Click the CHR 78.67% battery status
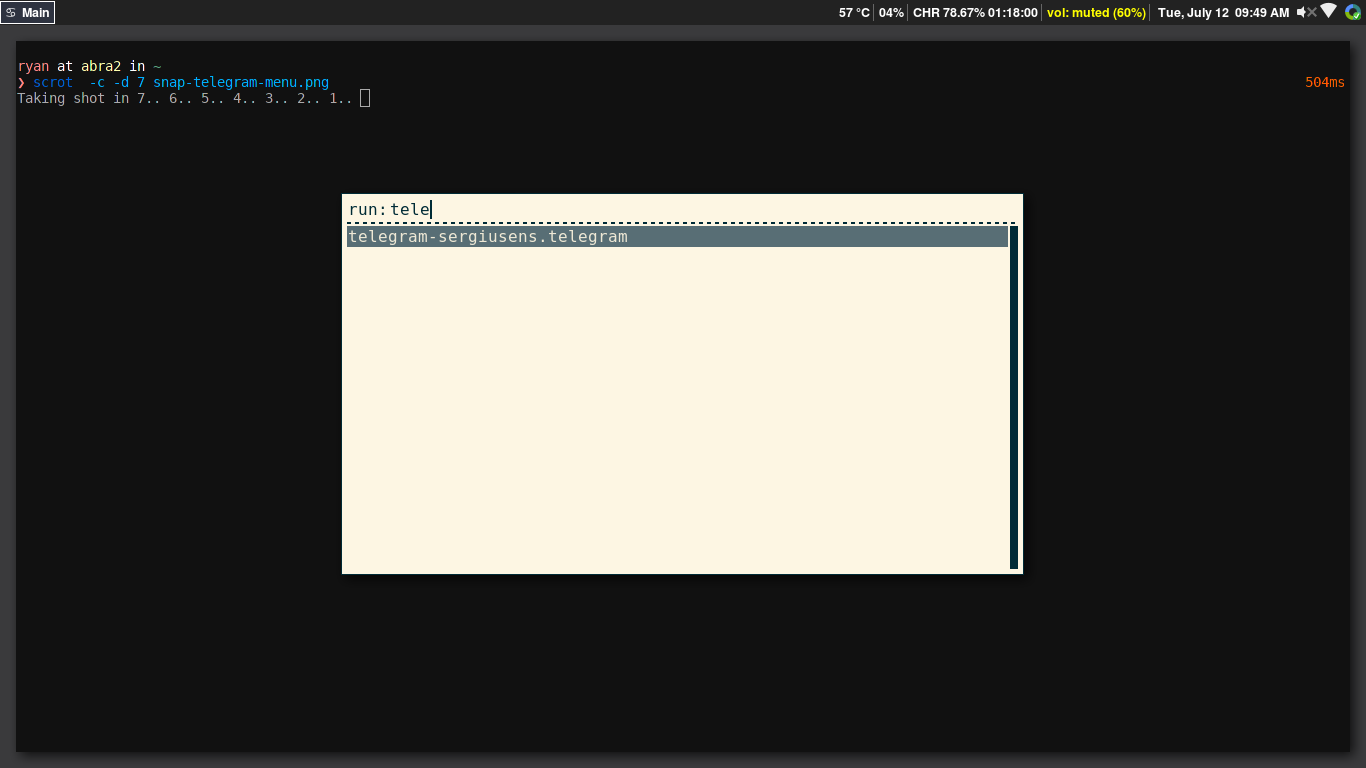Screen dimensions: 1366x768 [975, 13]
